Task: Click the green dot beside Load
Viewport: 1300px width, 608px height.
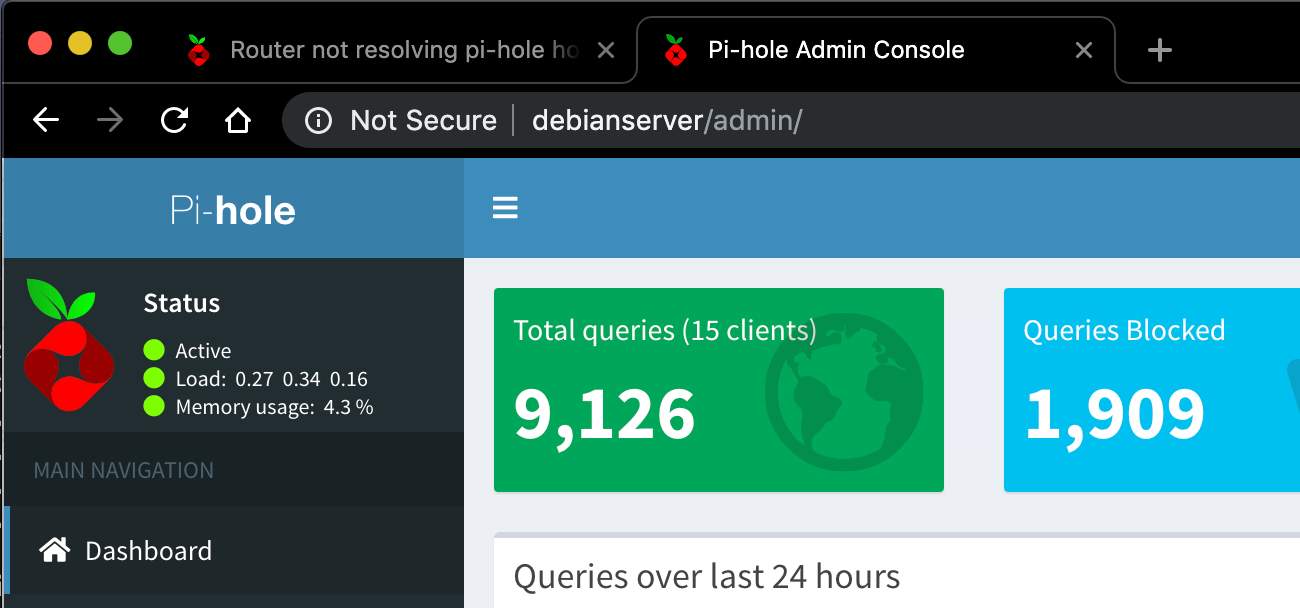Action: coord(153,378)
